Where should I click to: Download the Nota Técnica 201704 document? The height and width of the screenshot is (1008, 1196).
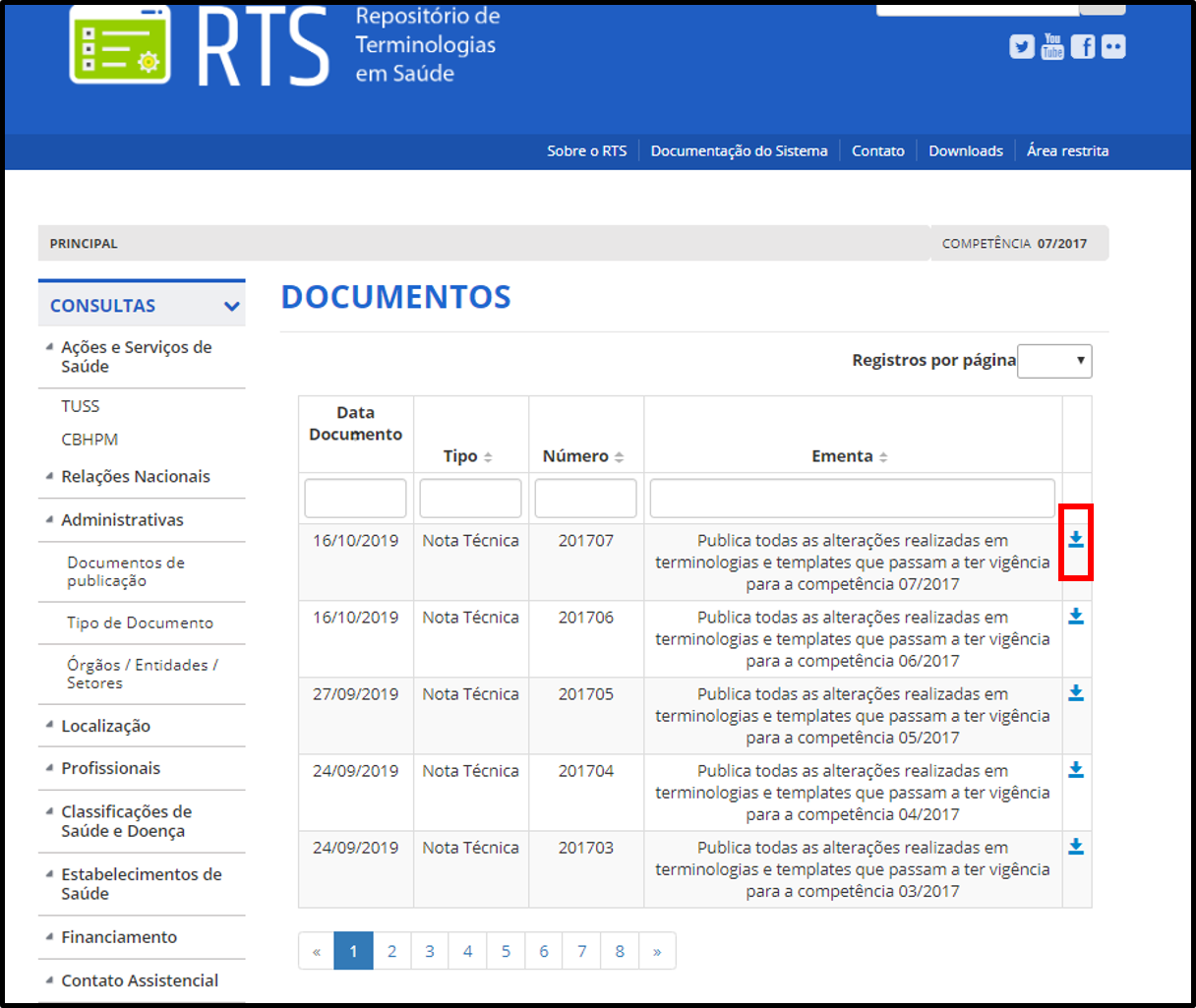(1076, 770)
